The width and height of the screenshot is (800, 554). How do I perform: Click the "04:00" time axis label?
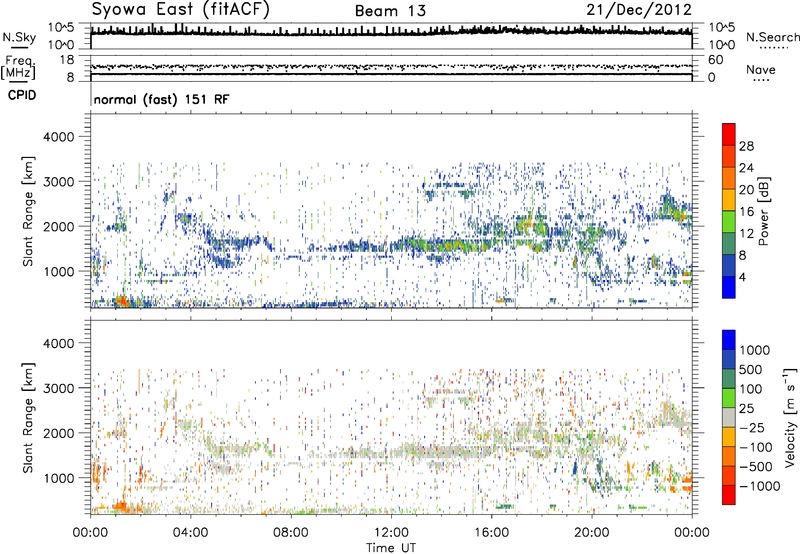click(x=191, y=533)
